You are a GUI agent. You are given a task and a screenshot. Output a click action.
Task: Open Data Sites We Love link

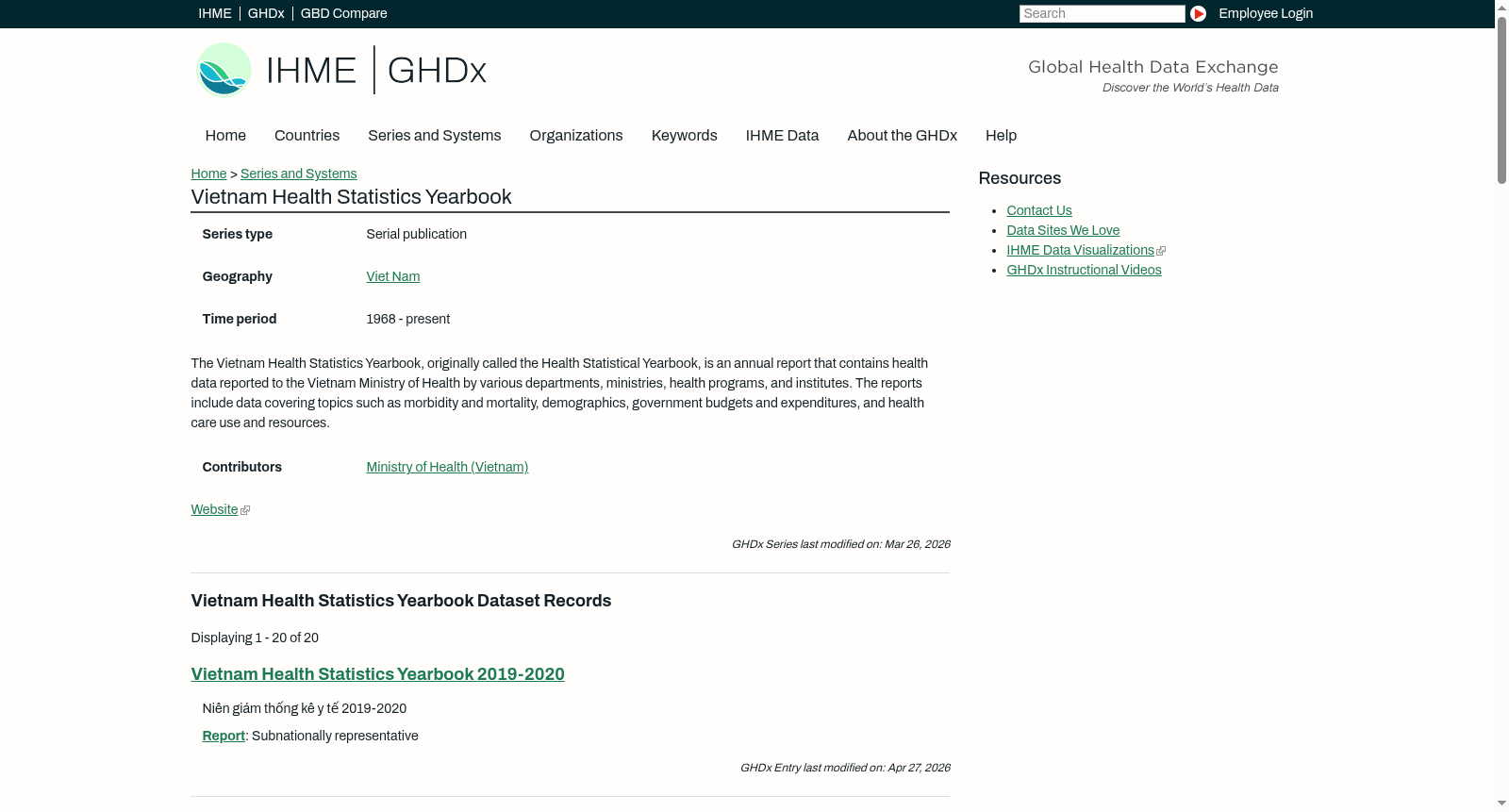[x=1063, y=230]
